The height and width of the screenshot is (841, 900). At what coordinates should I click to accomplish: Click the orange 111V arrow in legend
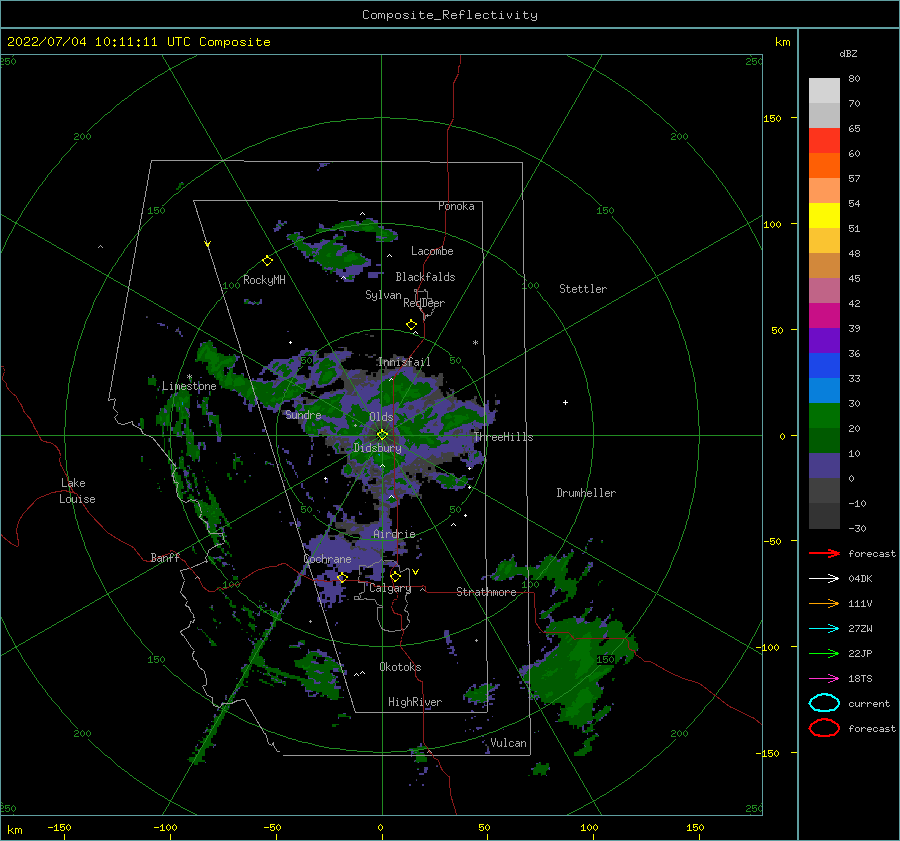pyautogui.click(x=824, y=603)
